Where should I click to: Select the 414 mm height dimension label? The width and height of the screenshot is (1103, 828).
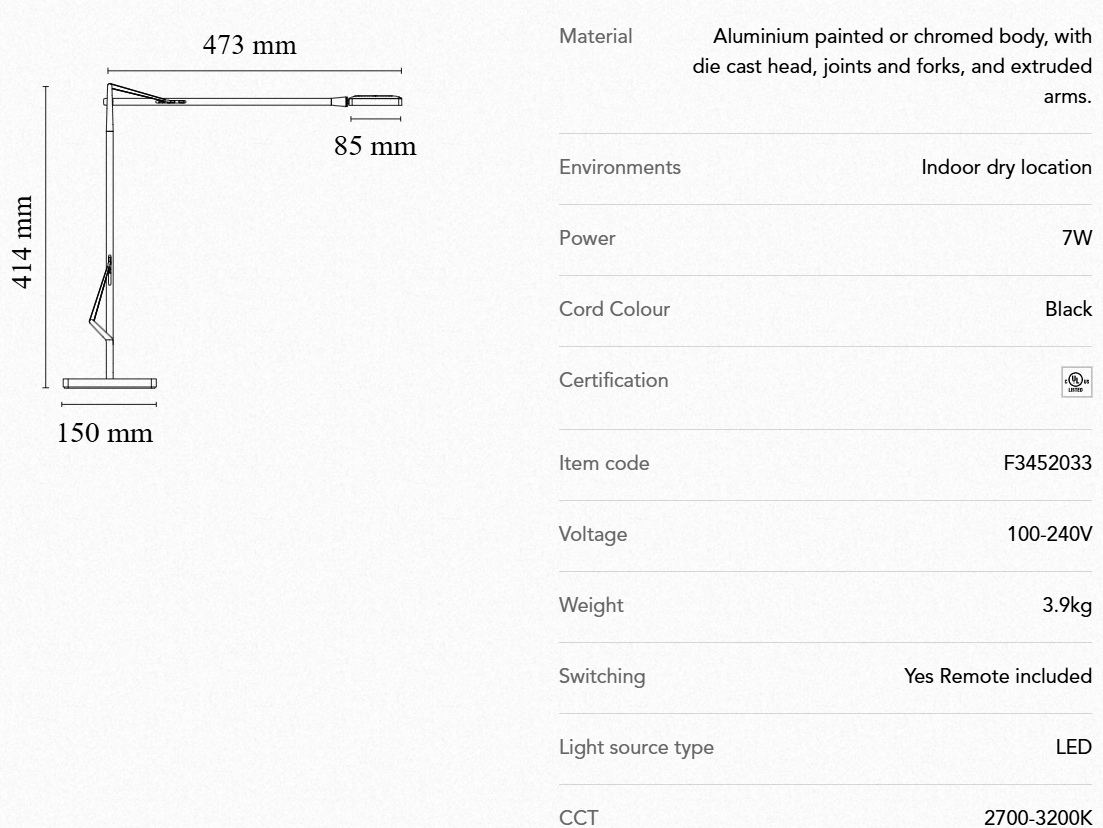click(23, 240)
